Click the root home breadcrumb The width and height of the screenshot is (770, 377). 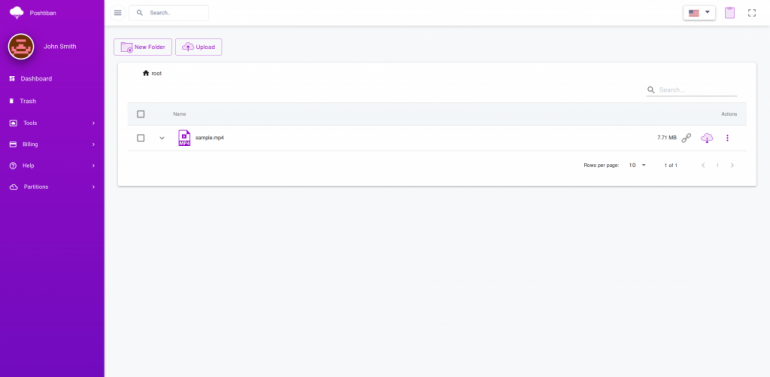(x=152, y=73)
